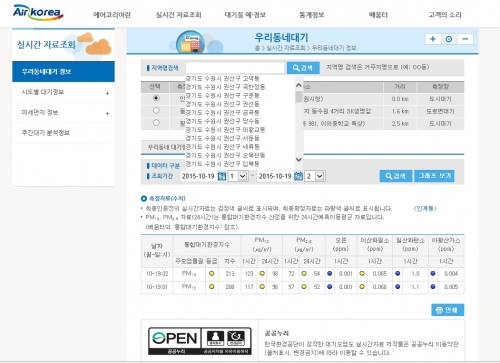The image size is (500, 363).
Task: Click the 홈 breadcrumb link
Action: coord(257,48)
